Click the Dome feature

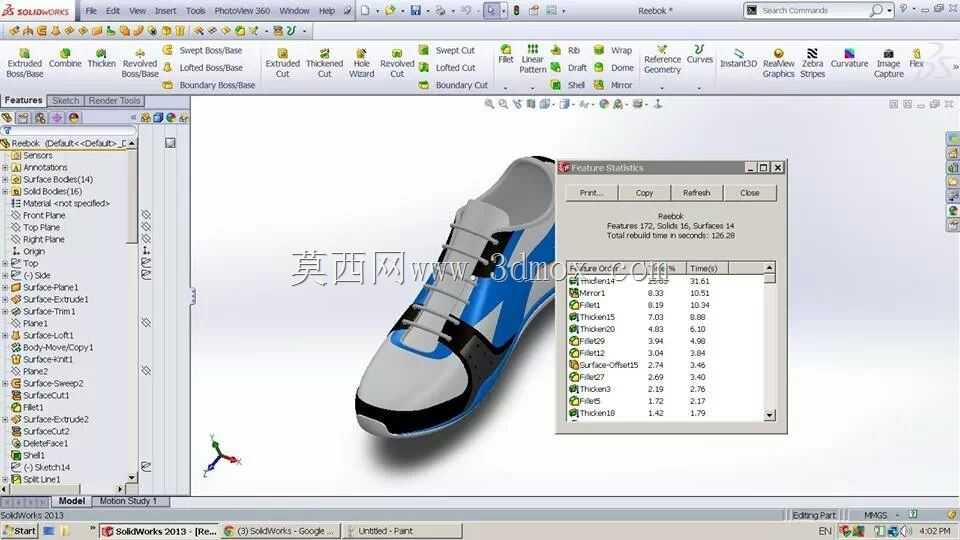tap(614, 67)
